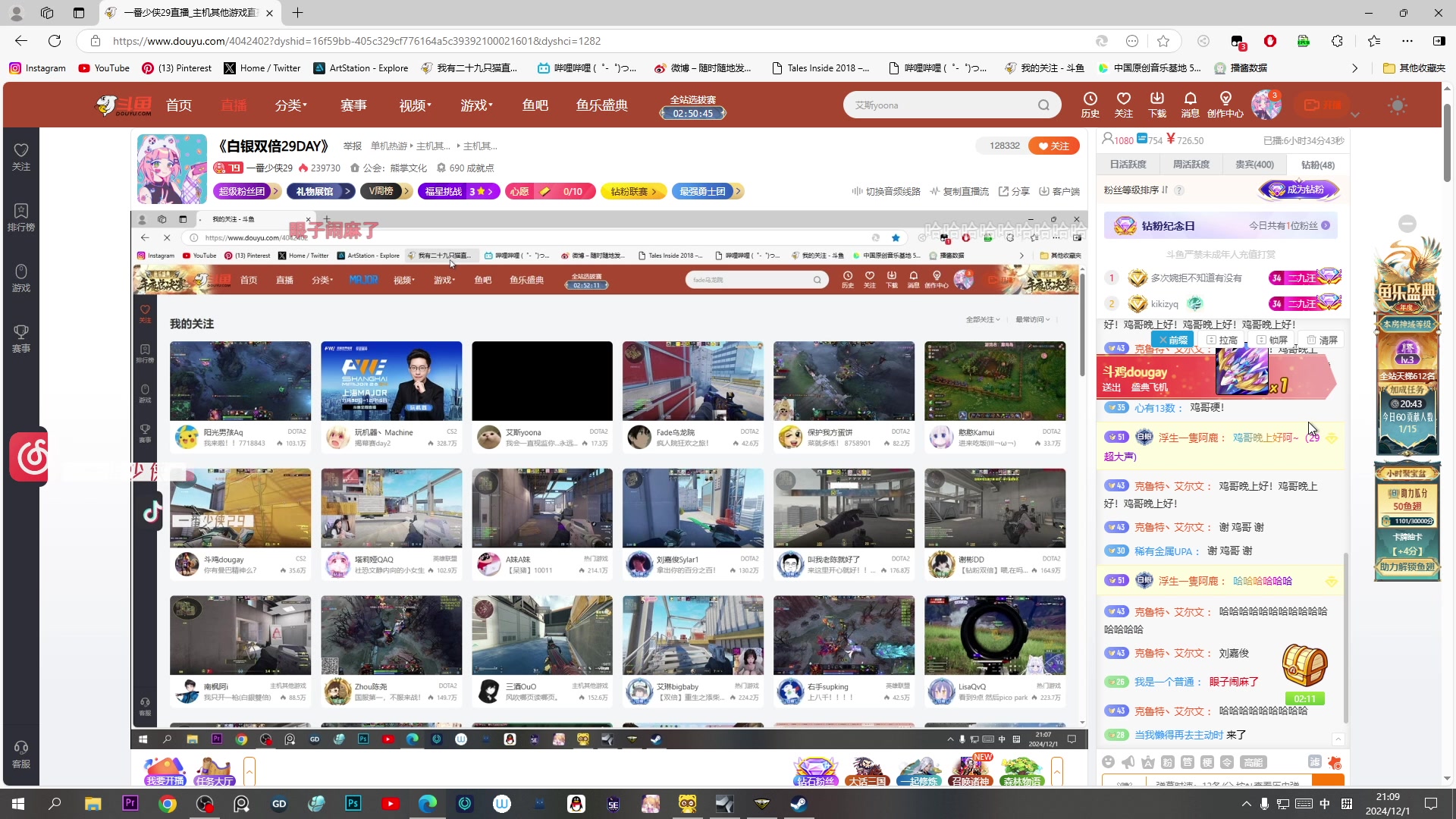Open the golden treasure chest in chat
Viewport: 1456px width, 819px height.
coord(1304,666)
